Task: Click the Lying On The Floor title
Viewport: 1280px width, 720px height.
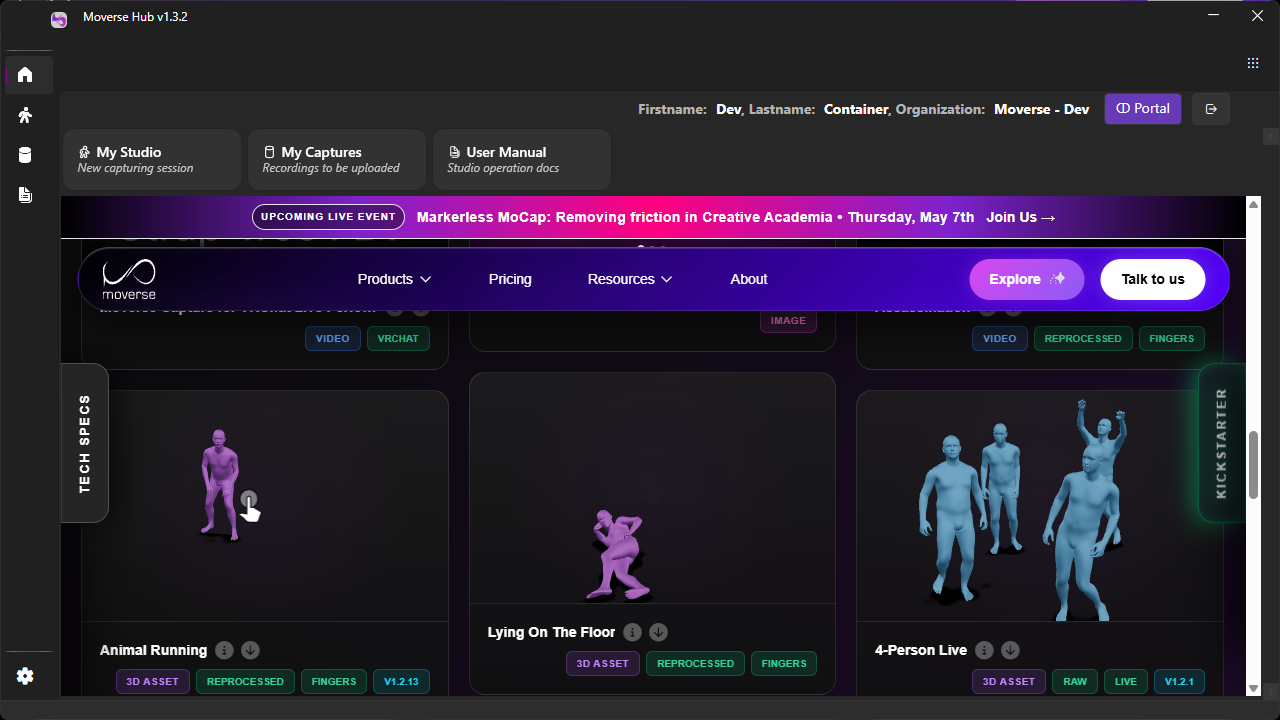Action: tap(551, 632)
